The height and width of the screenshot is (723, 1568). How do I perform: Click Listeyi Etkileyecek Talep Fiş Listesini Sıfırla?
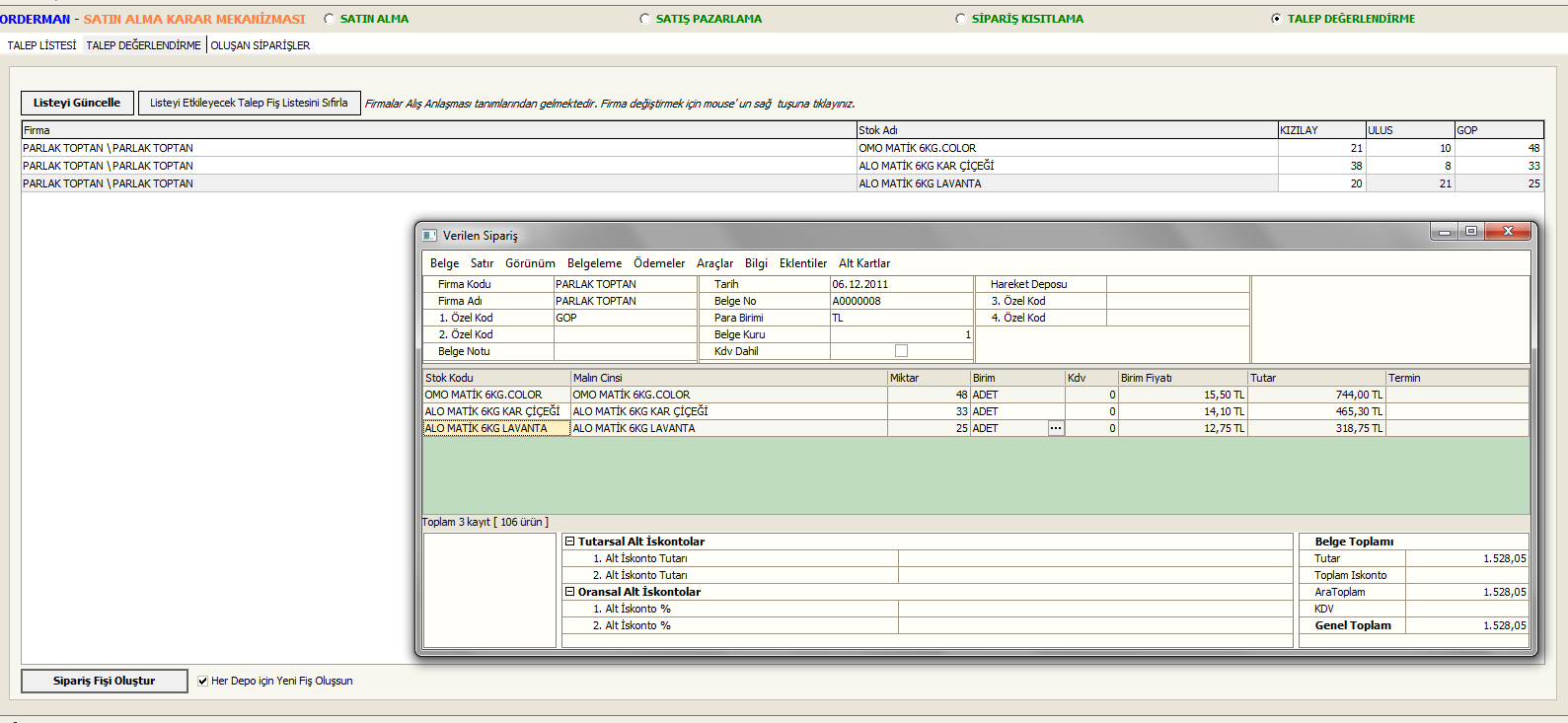(x=249, y=103)
